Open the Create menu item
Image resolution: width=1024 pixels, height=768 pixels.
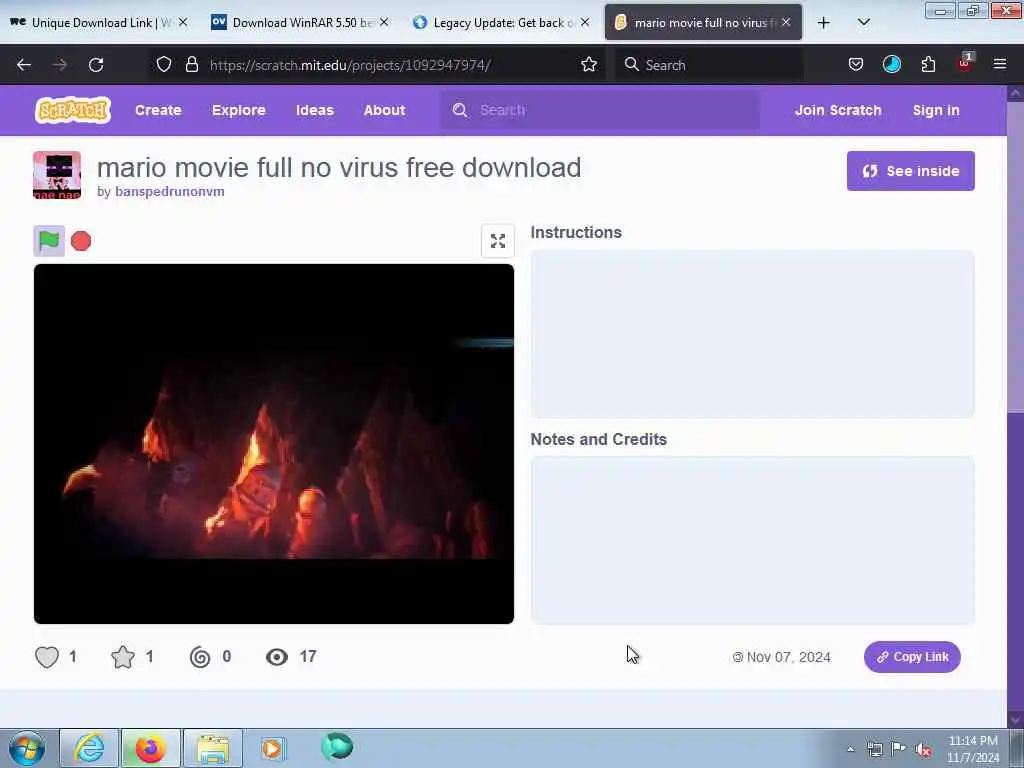(158, 110)
